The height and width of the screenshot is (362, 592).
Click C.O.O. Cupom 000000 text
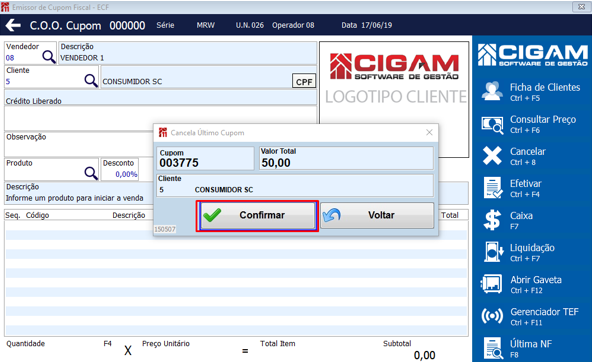click(88, 26)
